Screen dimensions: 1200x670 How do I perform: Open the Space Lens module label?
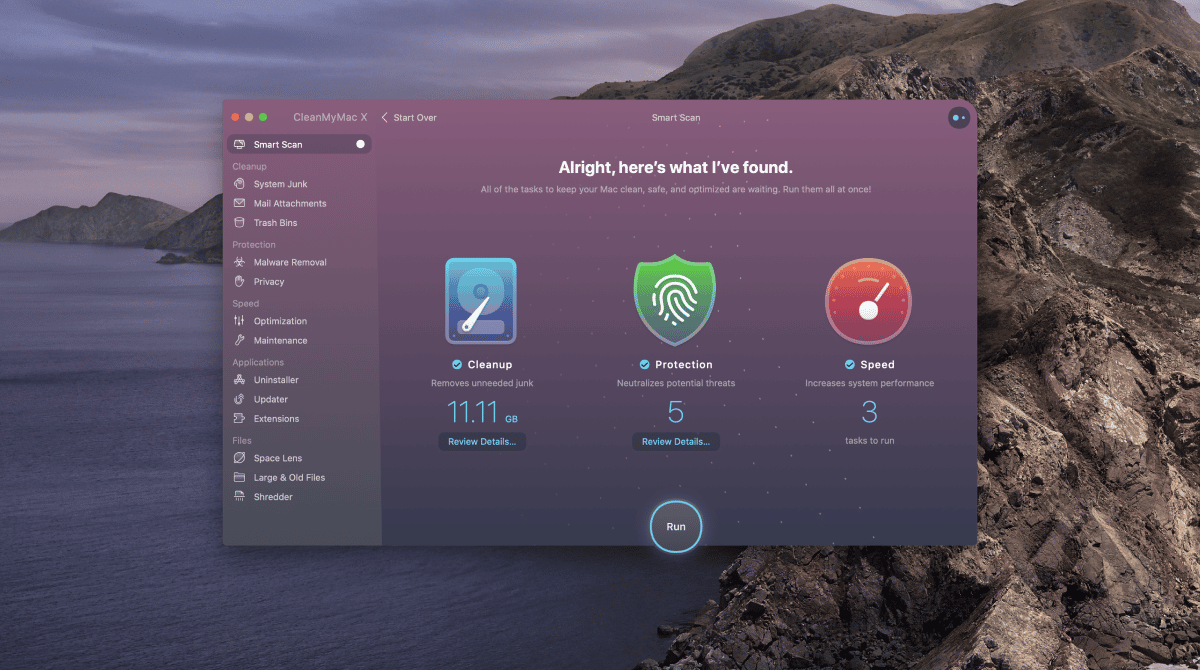click(278, 458)
